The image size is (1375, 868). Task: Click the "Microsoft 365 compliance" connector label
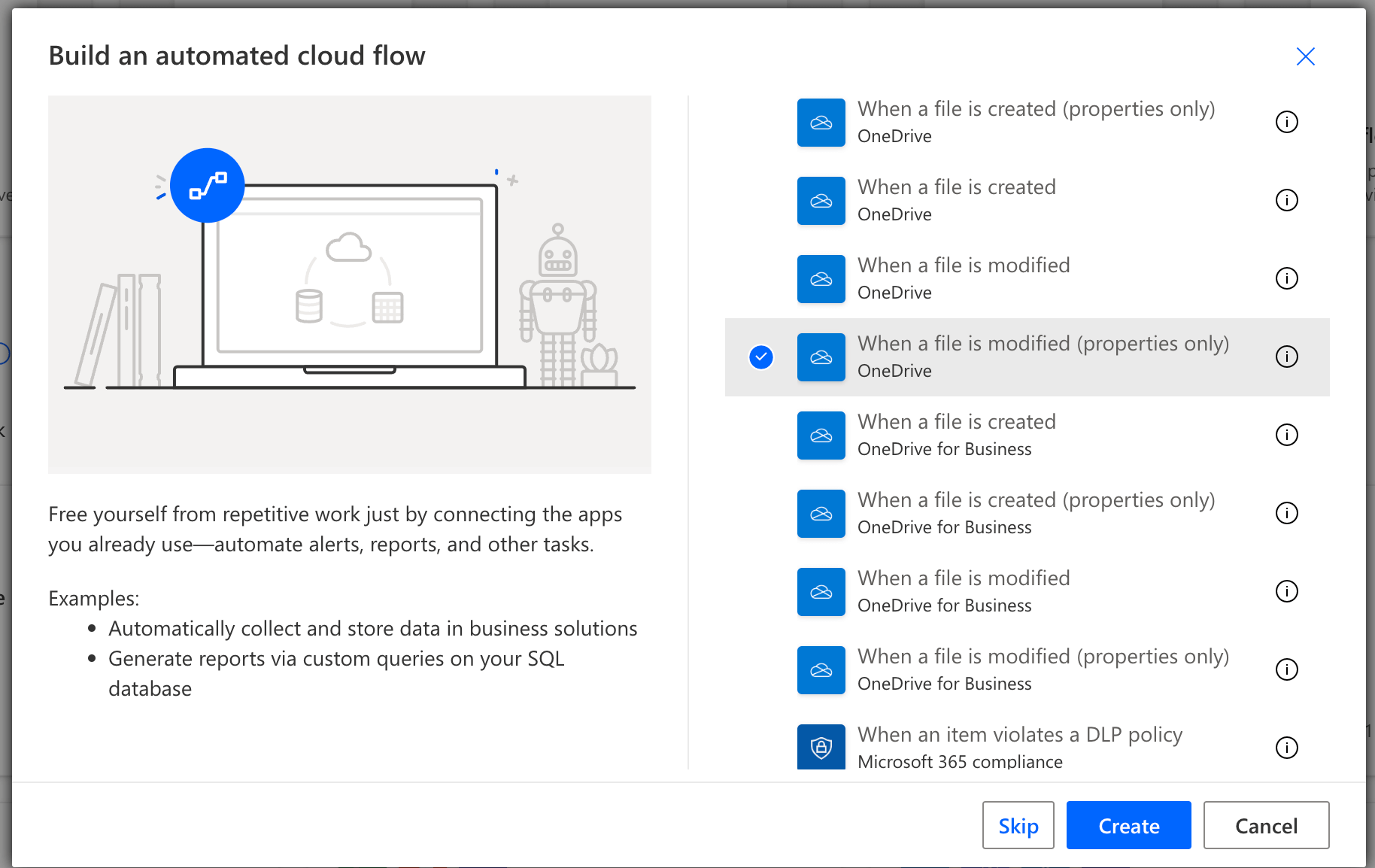pos(960,761)
